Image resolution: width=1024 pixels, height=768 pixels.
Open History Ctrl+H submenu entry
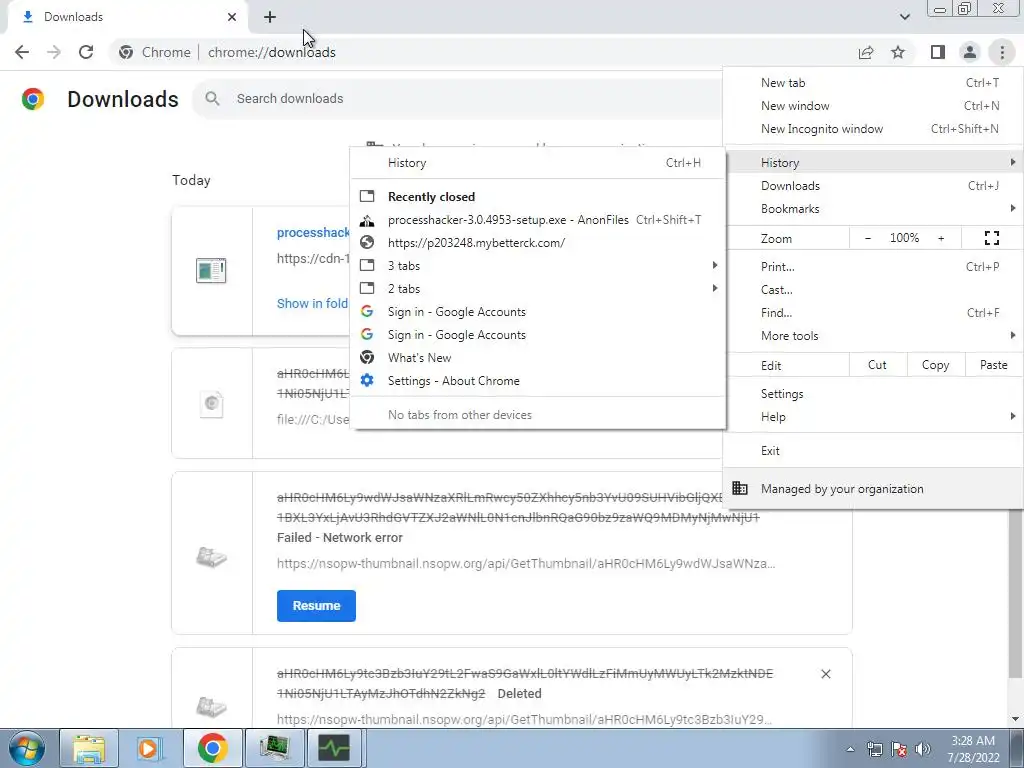(x=537, y=163)
